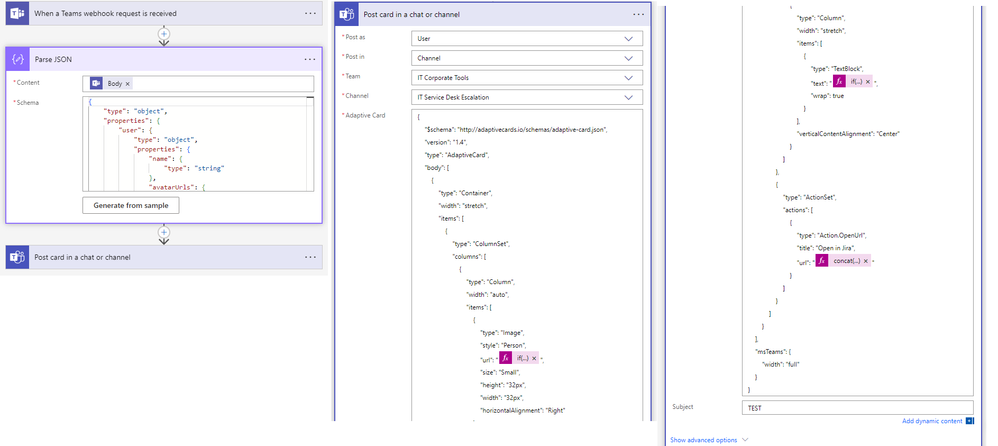
Task: Click scrollbar of the Schema editor
Action: [310, 143]
